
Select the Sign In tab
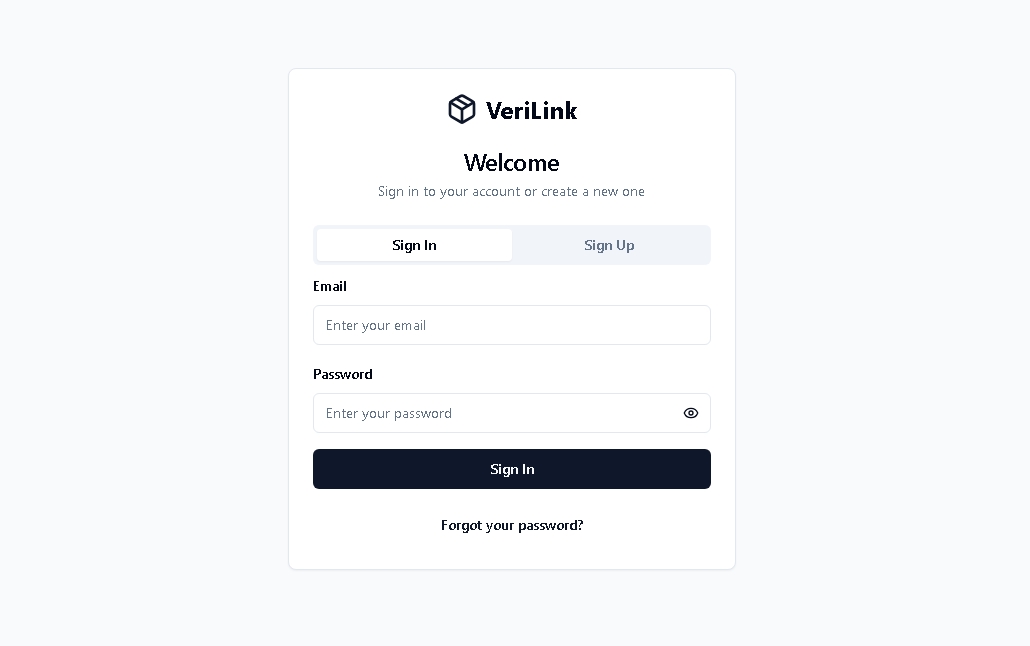pos(414,245)
